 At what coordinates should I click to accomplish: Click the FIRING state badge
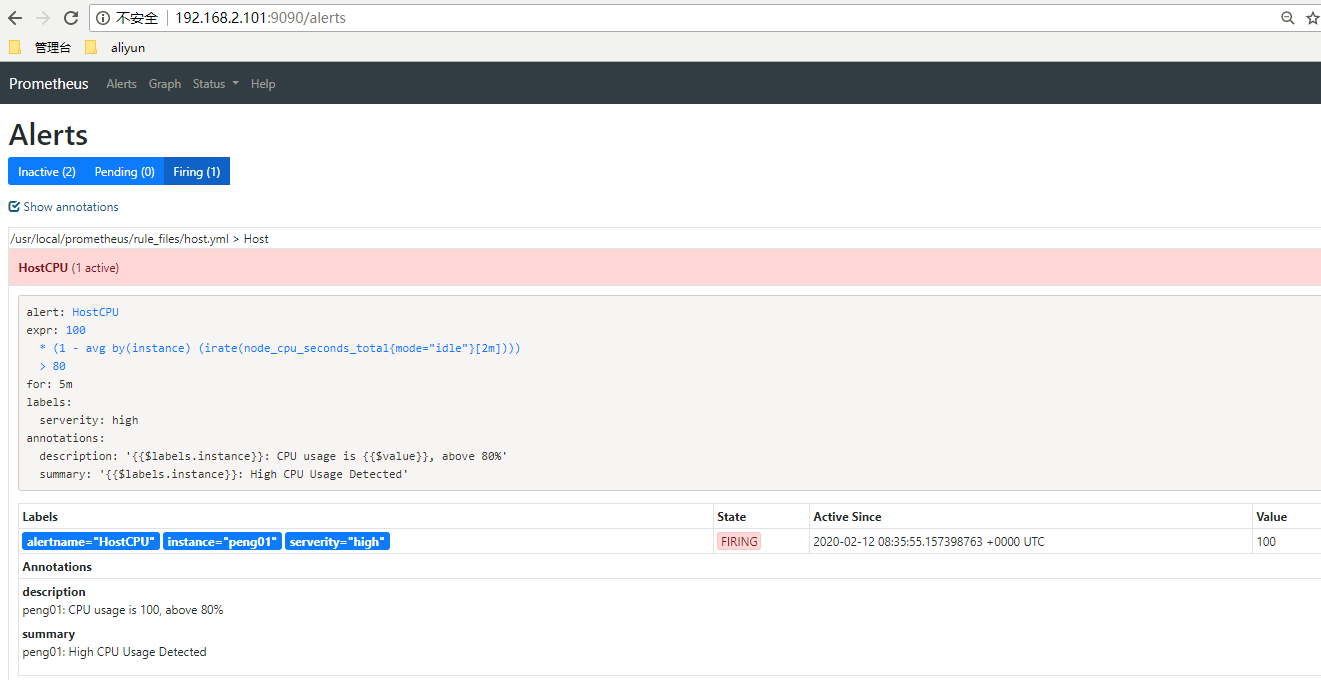coord(739,542)
